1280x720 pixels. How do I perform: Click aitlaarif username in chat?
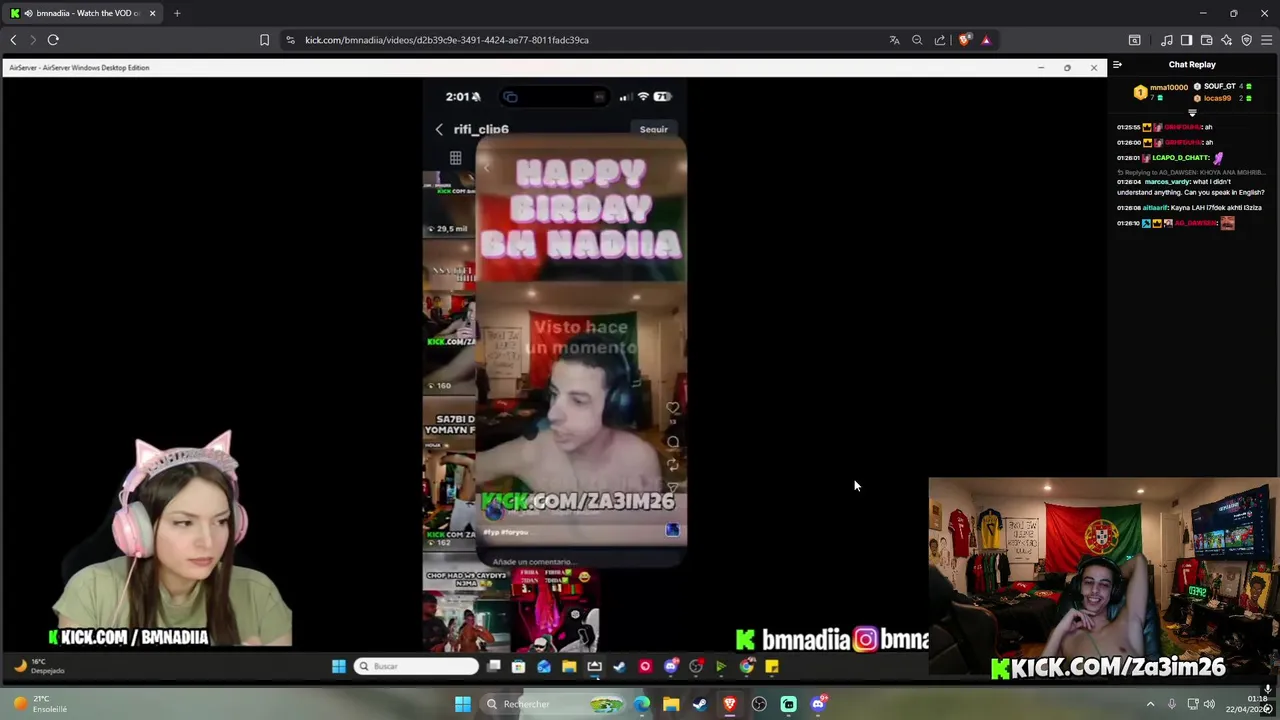pos(1156,207)
